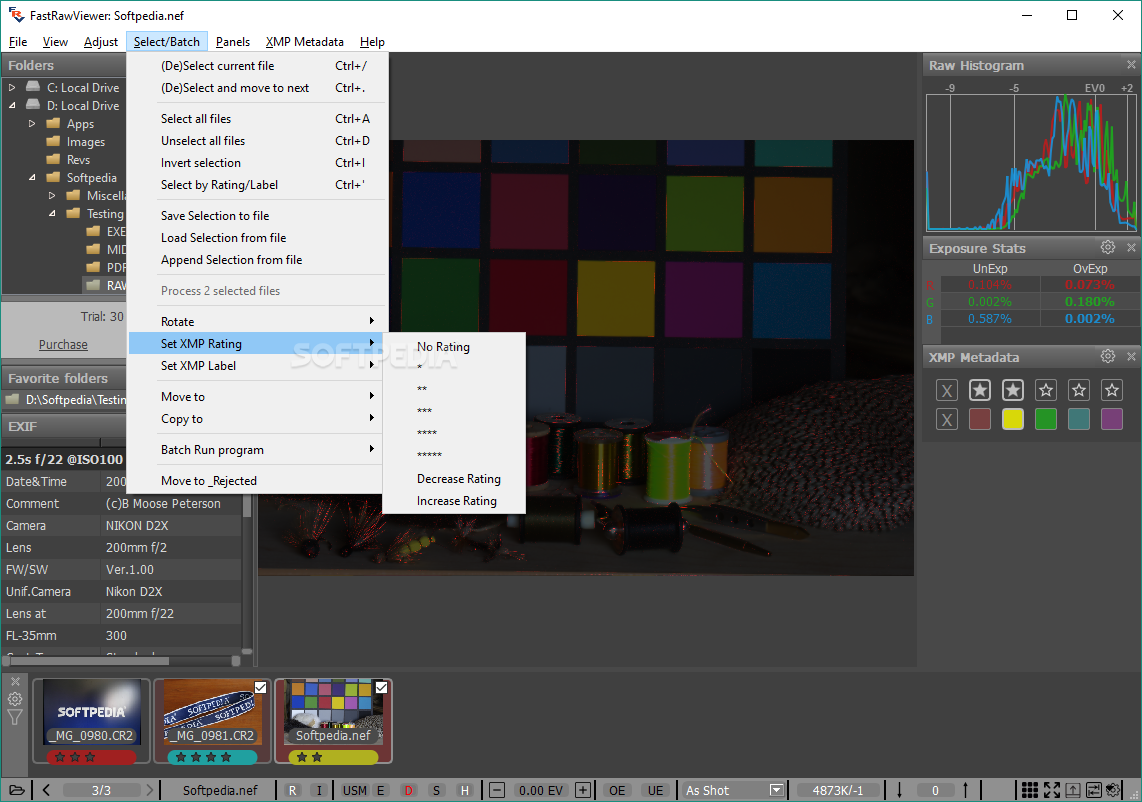Screen dimensions: 1142x802
Task: Close the Raw Histogram panel
Action: [1131, 65]
